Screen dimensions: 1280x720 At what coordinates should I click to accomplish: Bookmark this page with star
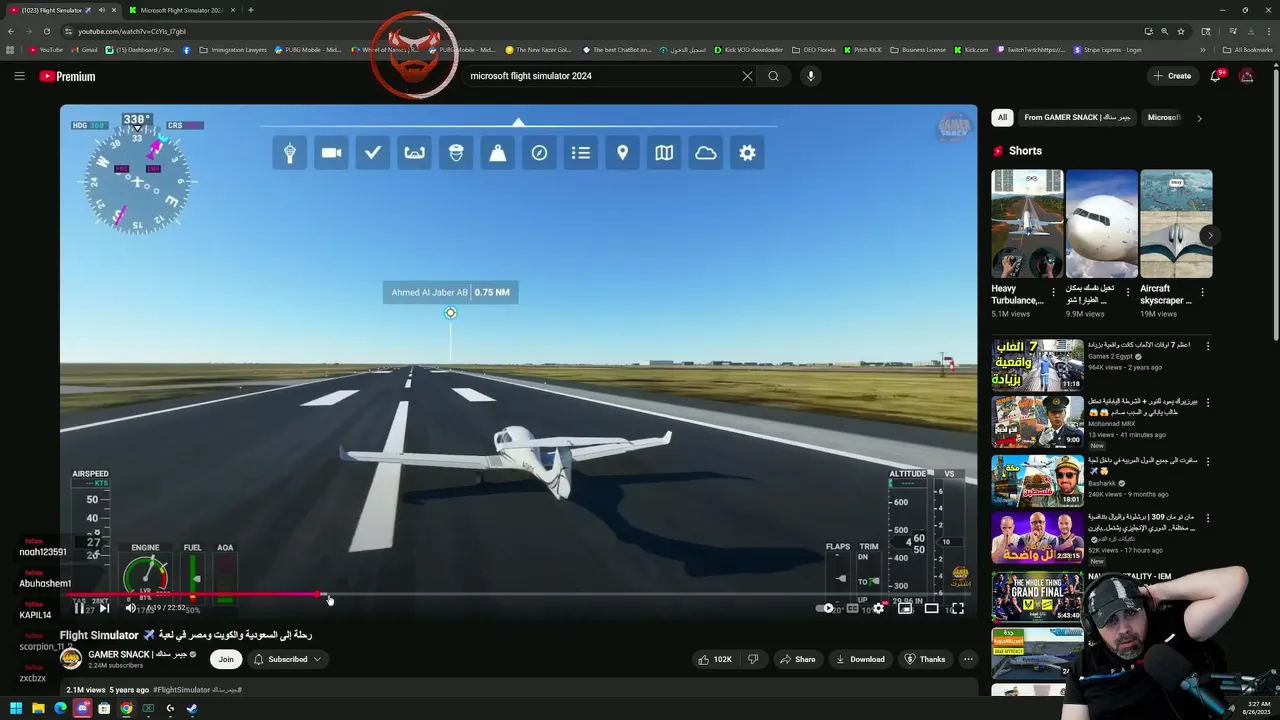point(1180,31)
